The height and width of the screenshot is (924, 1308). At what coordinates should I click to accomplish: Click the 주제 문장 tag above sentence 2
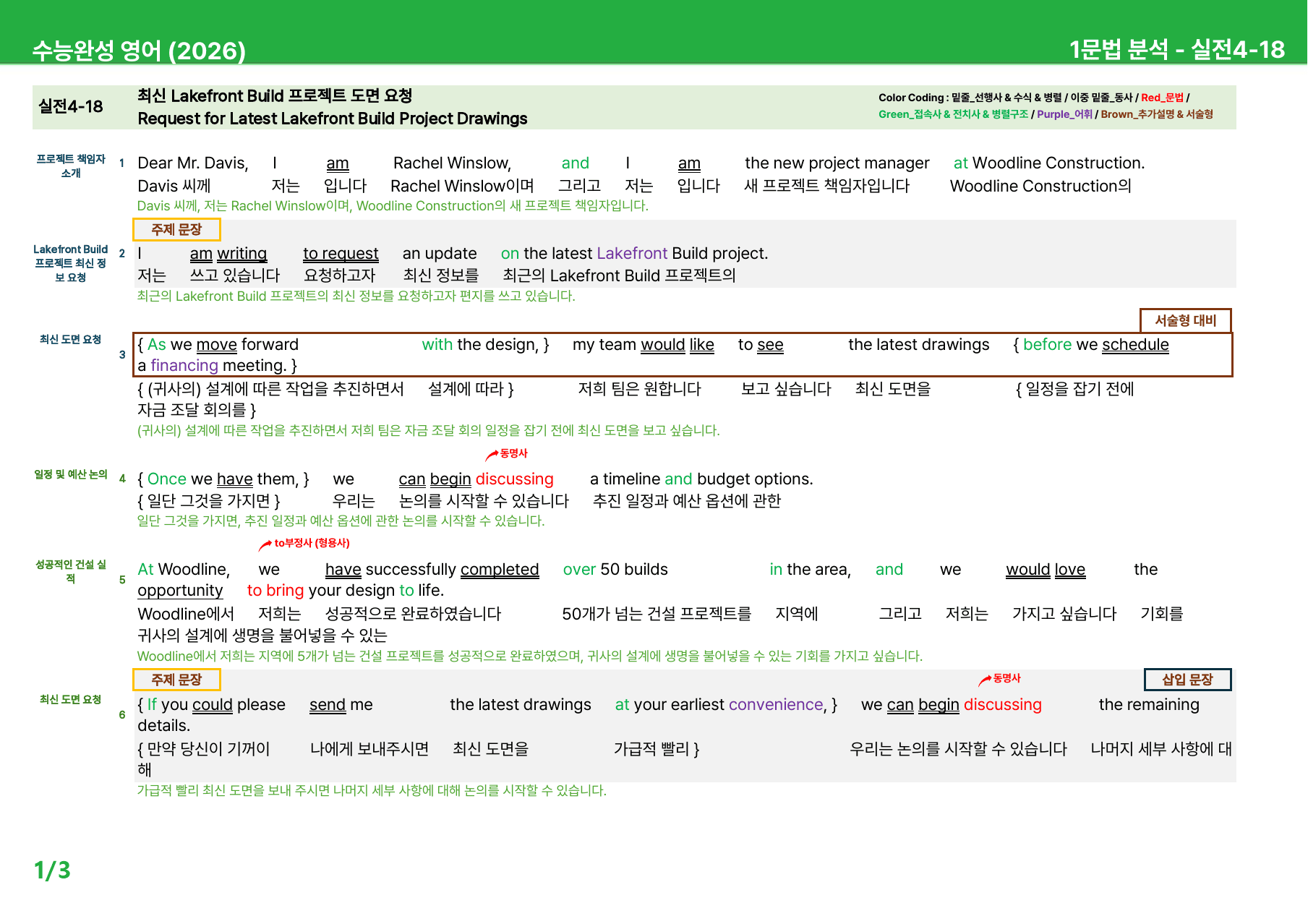tap(176, 229)
